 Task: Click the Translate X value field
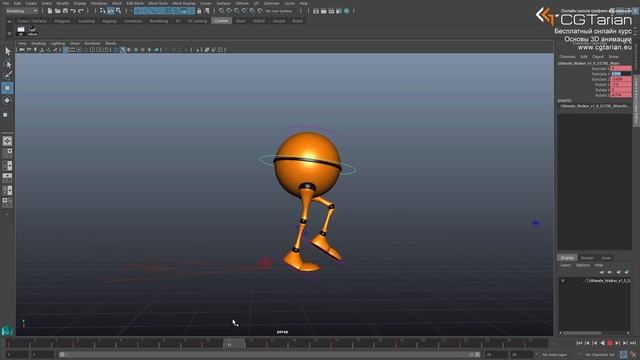click(x=621, y=69)
